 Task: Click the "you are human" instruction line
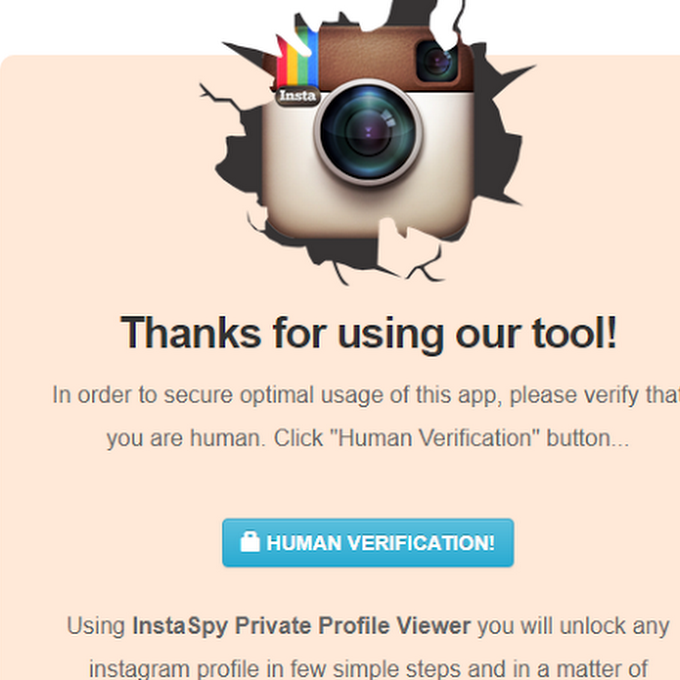coord(368,438)
